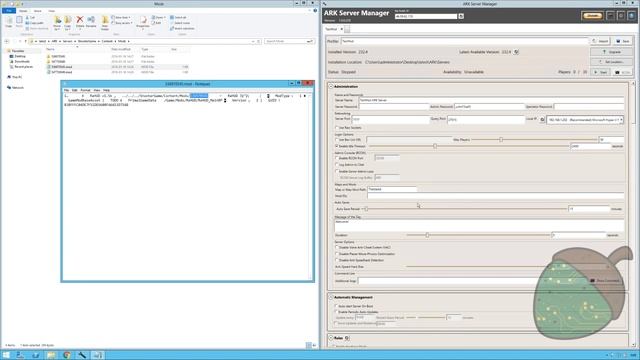Click Rename icon in Explorer ribbon
Screen dimensions: 640x360
coord(91,21)
